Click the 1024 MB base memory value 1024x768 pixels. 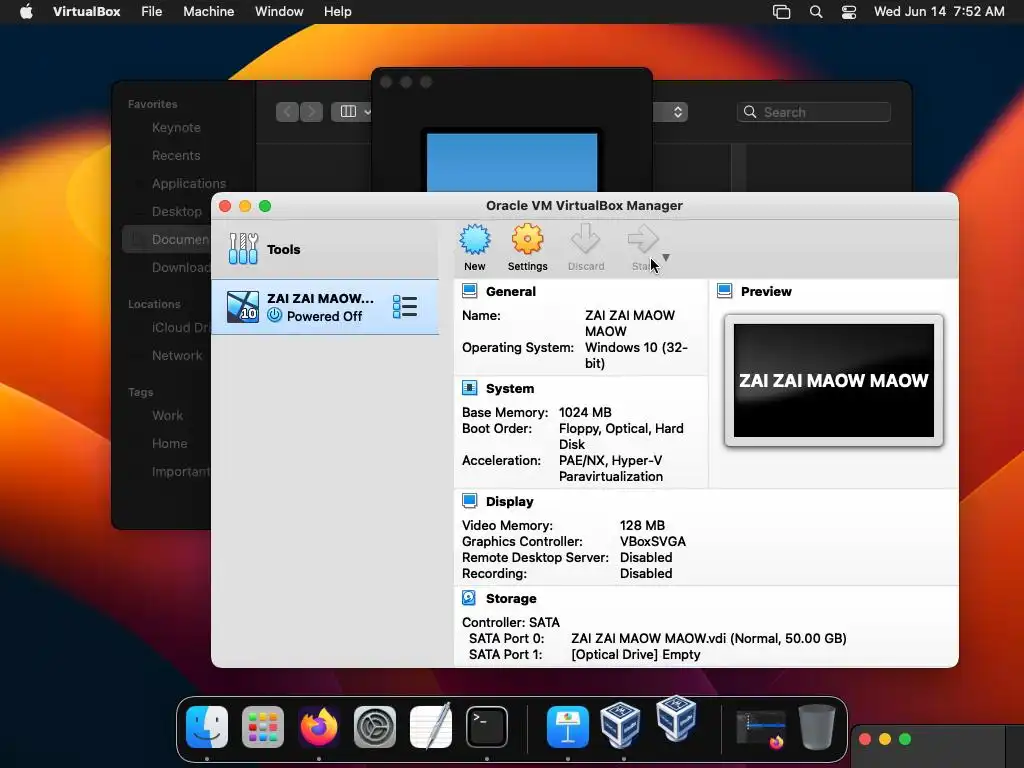[585, 412]
